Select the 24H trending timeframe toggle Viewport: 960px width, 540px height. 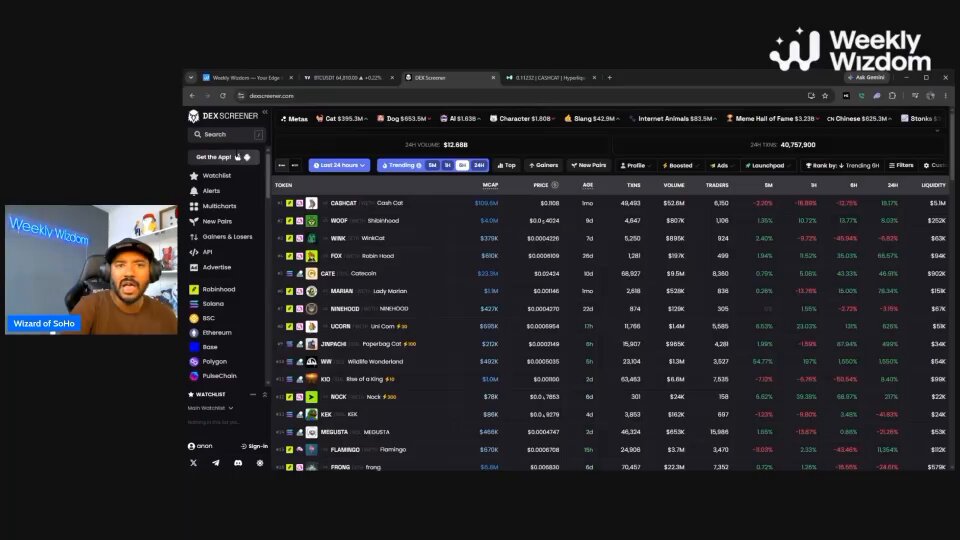[479, 165]
